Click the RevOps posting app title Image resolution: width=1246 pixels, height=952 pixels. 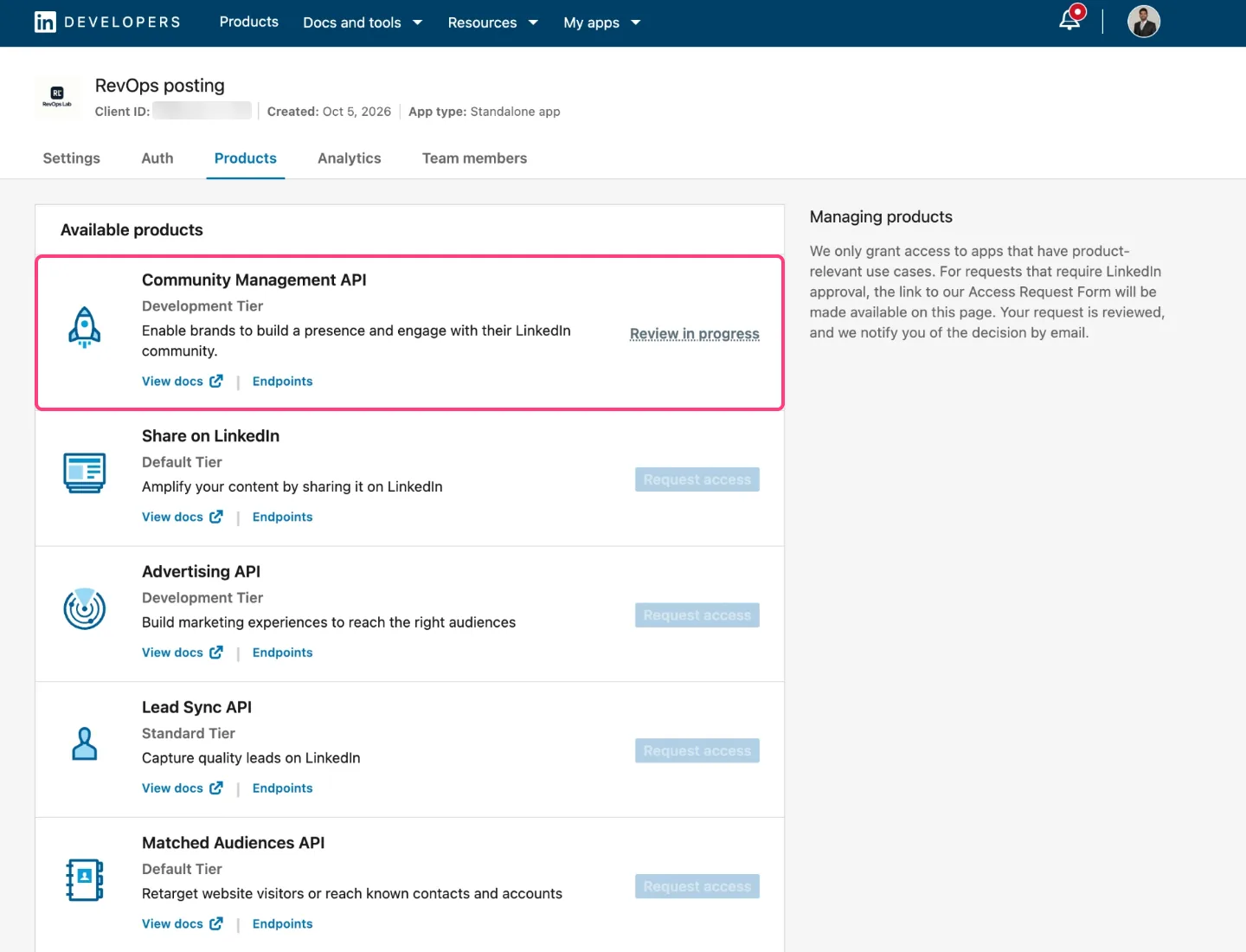160,86
